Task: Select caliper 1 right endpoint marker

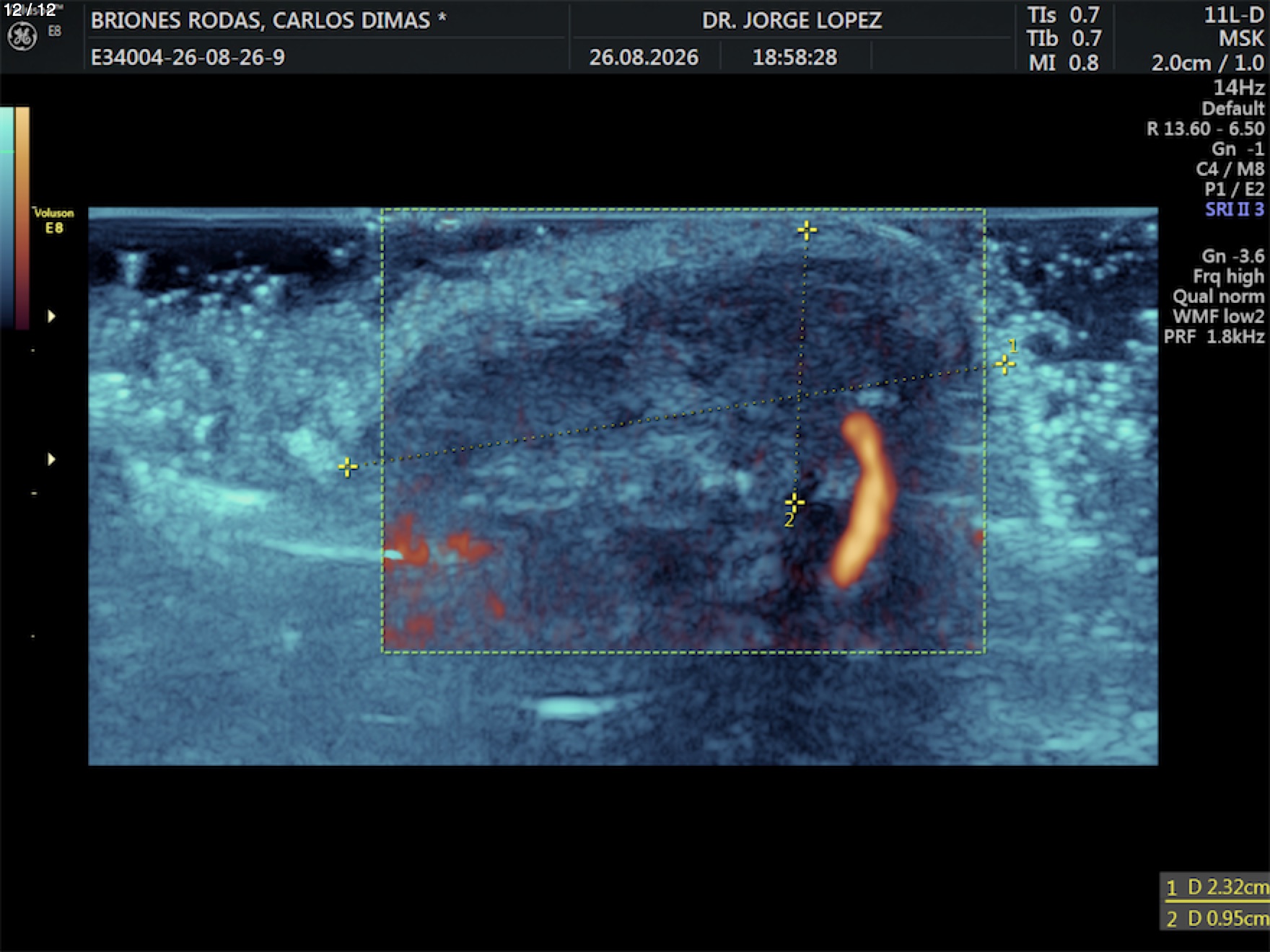Action: 1004,364
